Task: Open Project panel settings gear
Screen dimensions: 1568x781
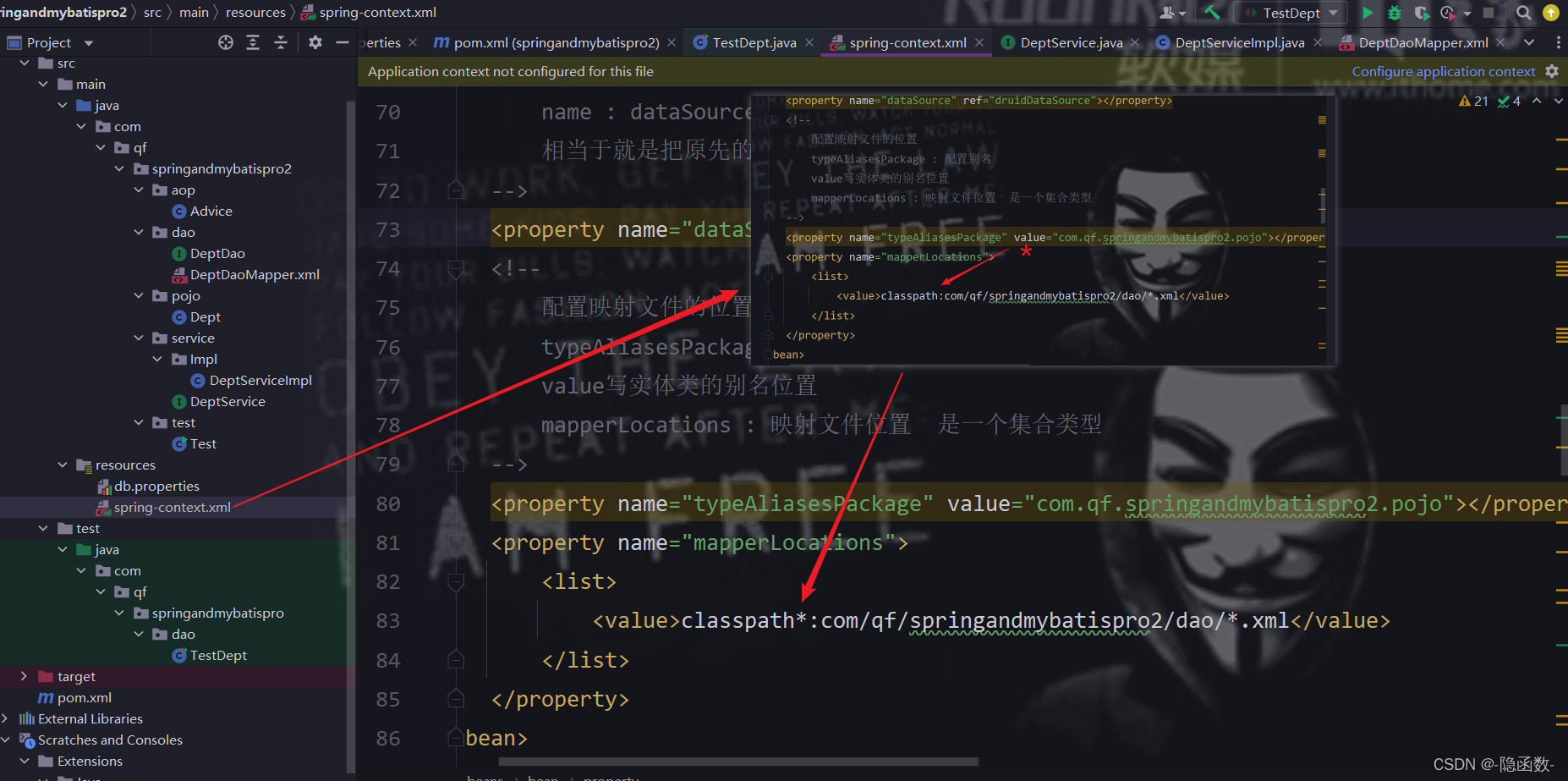Action: [x=315, y=42]
